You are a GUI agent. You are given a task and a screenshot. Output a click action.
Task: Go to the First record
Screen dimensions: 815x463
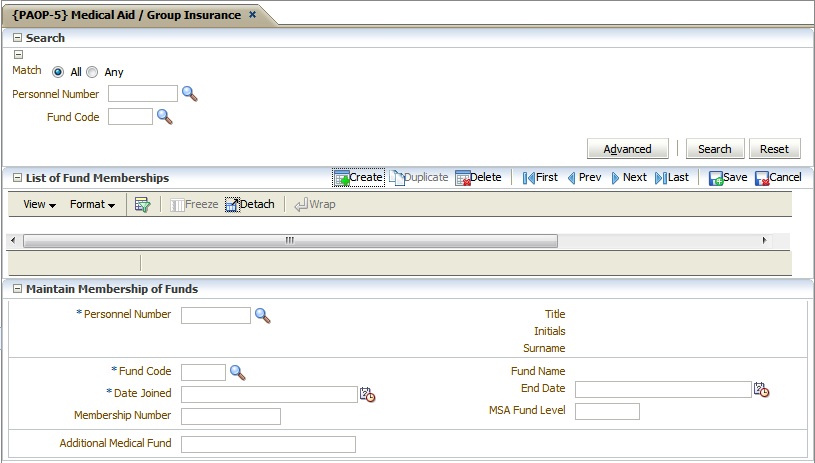pyautogui.click(x=540, y=177)
